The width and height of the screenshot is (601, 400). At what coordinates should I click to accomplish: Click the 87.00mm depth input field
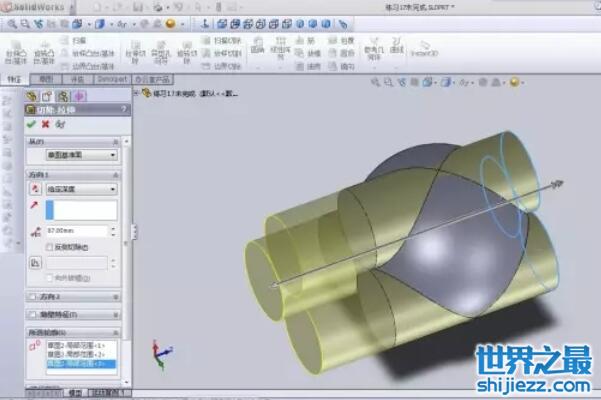[x=75, y=231]
